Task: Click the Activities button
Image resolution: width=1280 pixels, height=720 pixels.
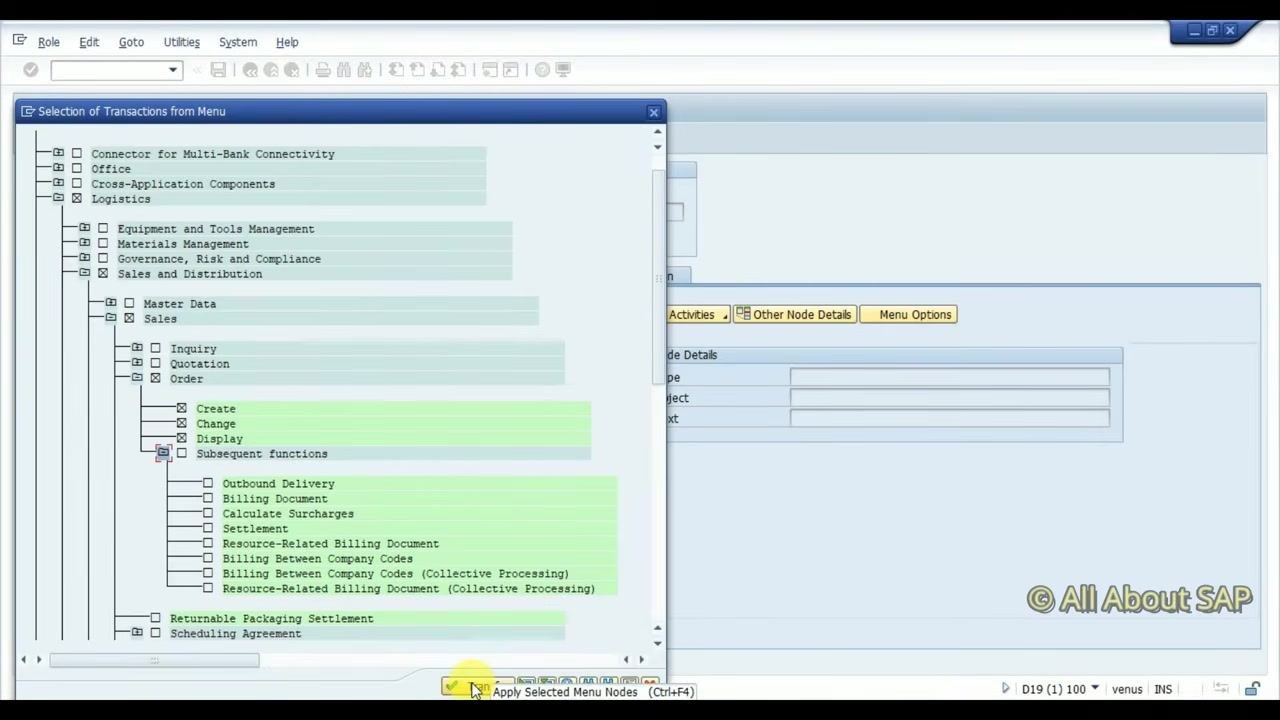Action: [698, 315]
